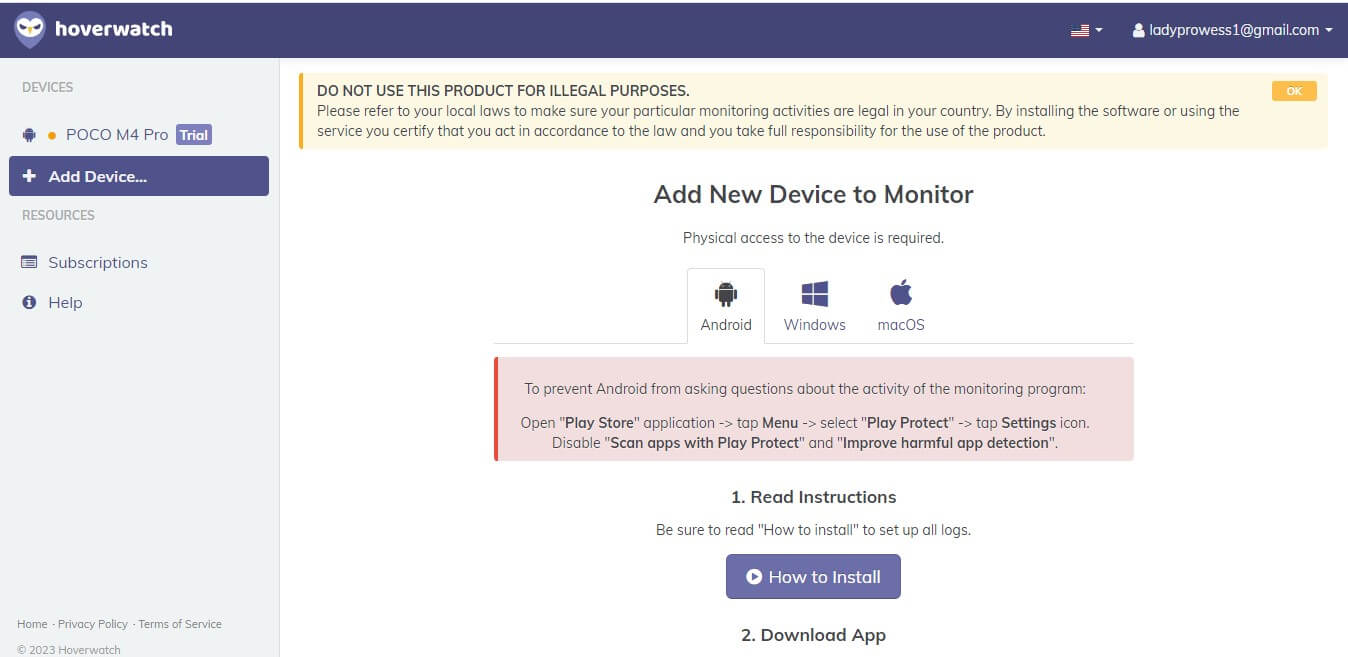Click the "DO NOT USE THIS PRODUCT FOR ILLEGAL PURPOSES." text
The image size is (1348, 657).
coord(503,91)
